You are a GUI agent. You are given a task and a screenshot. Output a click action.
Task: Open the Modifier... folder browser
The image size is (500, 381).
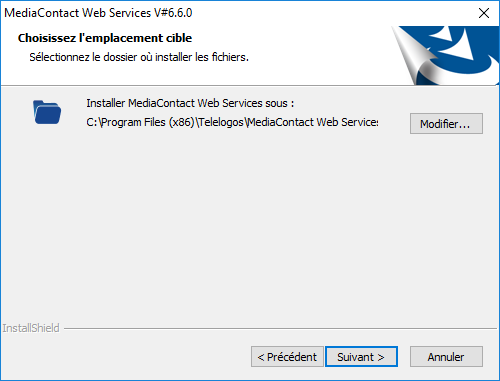(446, 124)
